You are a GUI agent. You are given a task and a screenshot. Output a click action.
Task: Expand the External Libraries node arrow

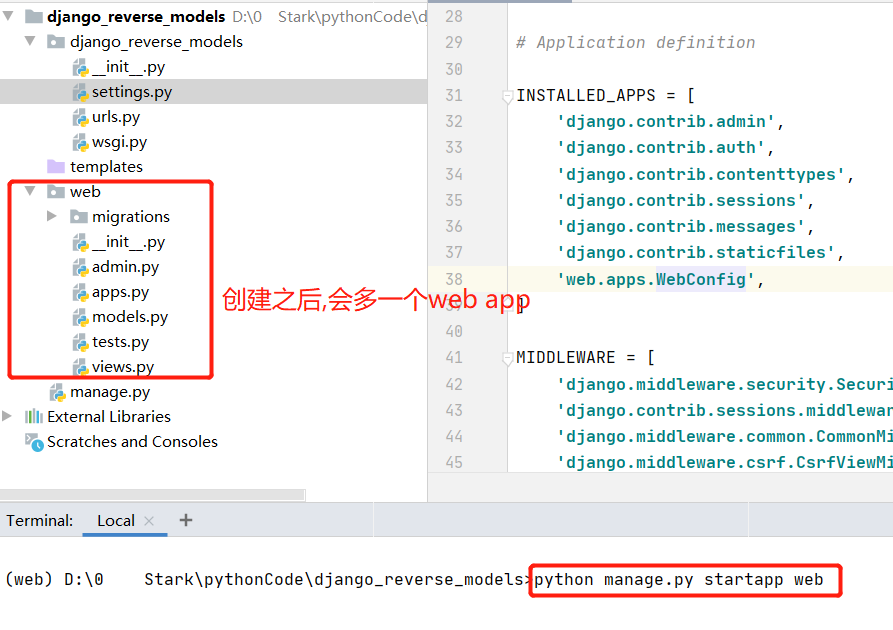tap(7, 416)
